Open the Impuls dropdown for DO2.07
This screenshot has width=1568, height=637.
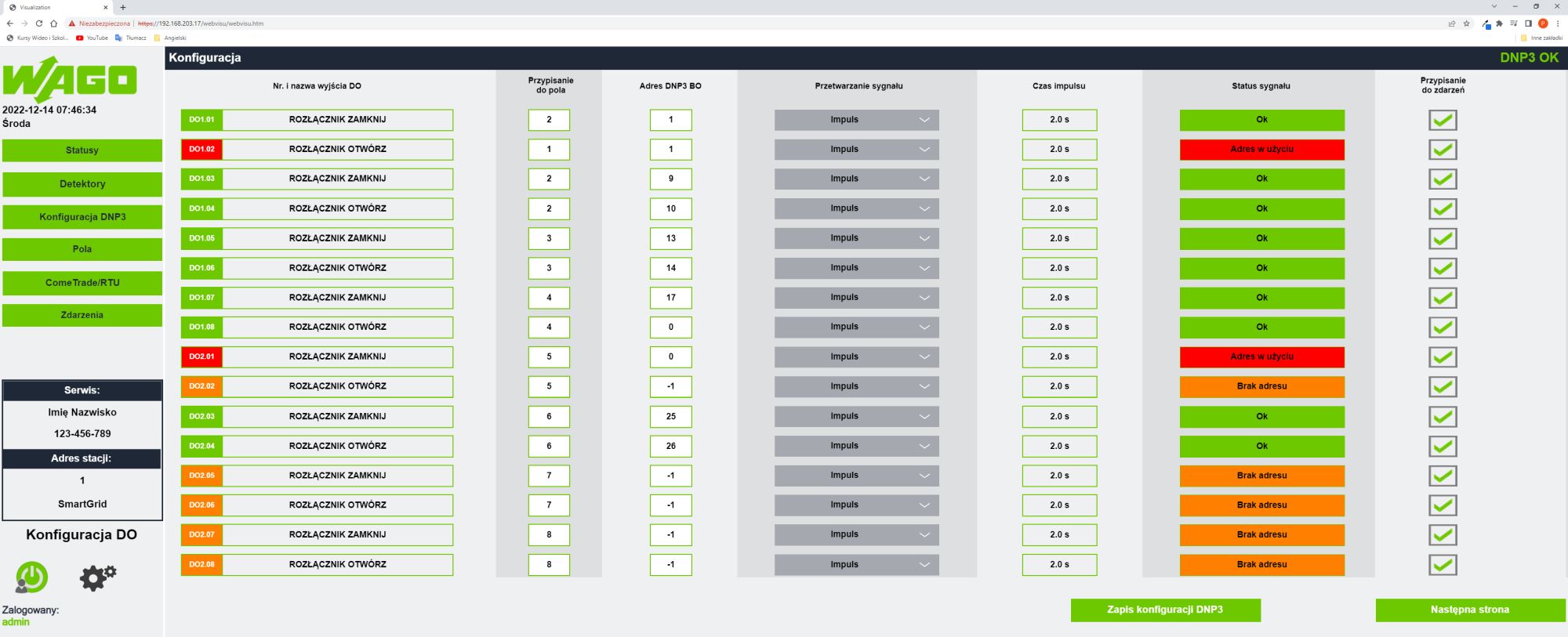[856, 534]
